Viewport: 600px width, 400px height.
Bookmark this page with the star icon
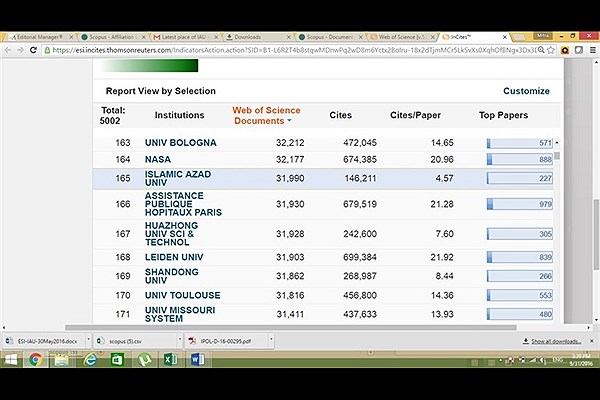tap(551, 50)
